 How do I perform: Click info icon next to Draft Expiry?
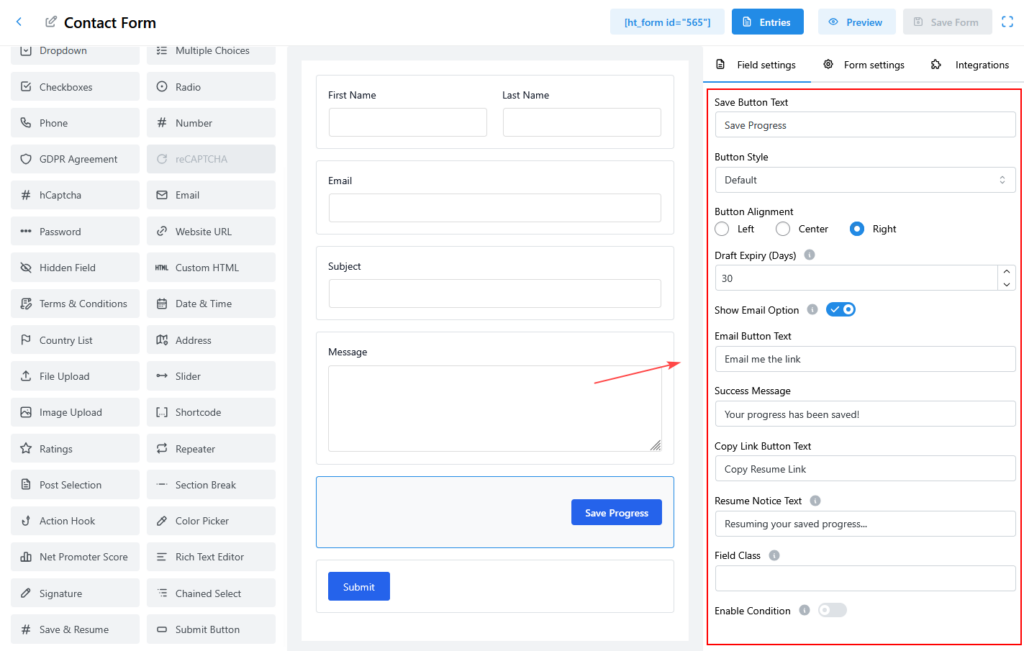(809, 255)
